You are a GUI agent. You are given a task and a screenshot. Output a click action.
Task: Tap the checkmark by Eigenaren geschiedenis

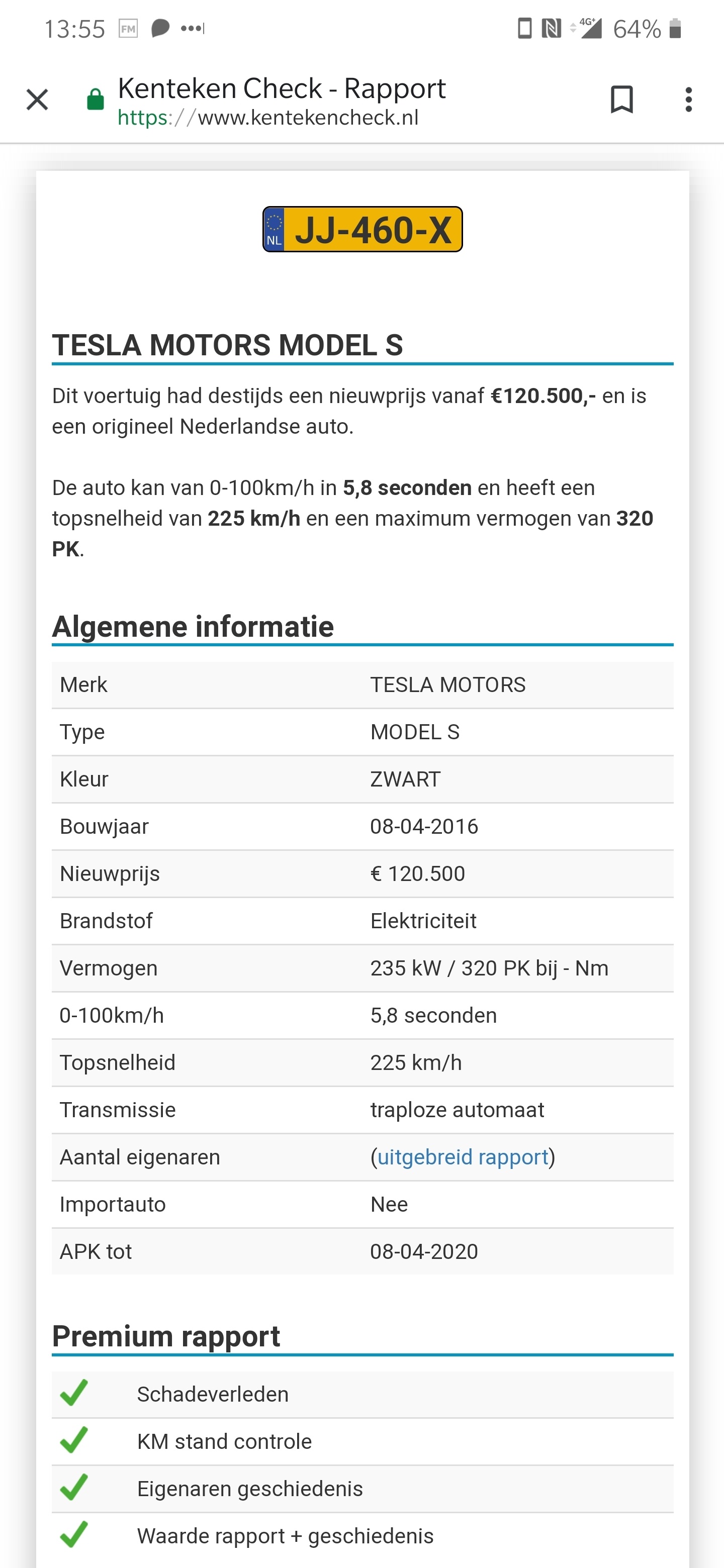coord(74,1488)
